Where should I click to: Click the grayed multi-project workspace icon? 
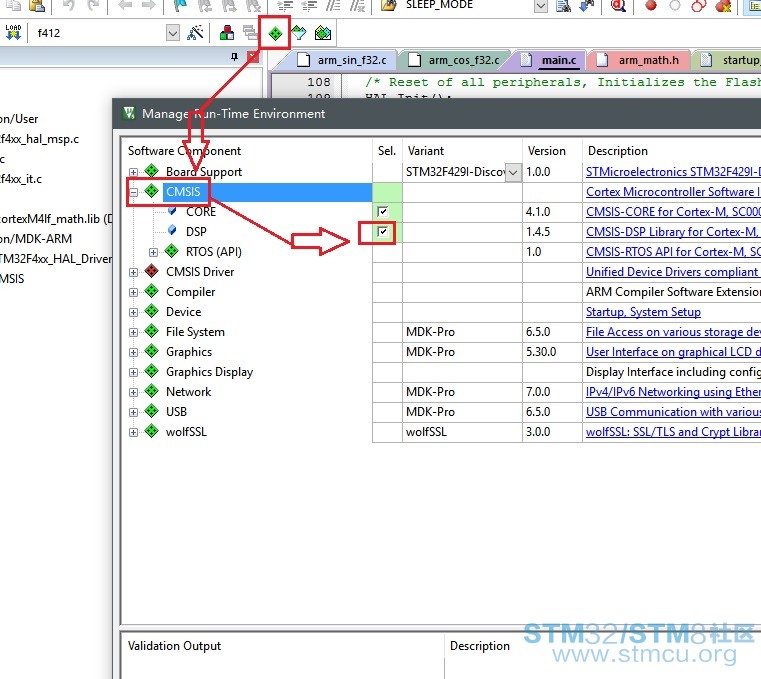pyautogui.click(x=250, y=33)
